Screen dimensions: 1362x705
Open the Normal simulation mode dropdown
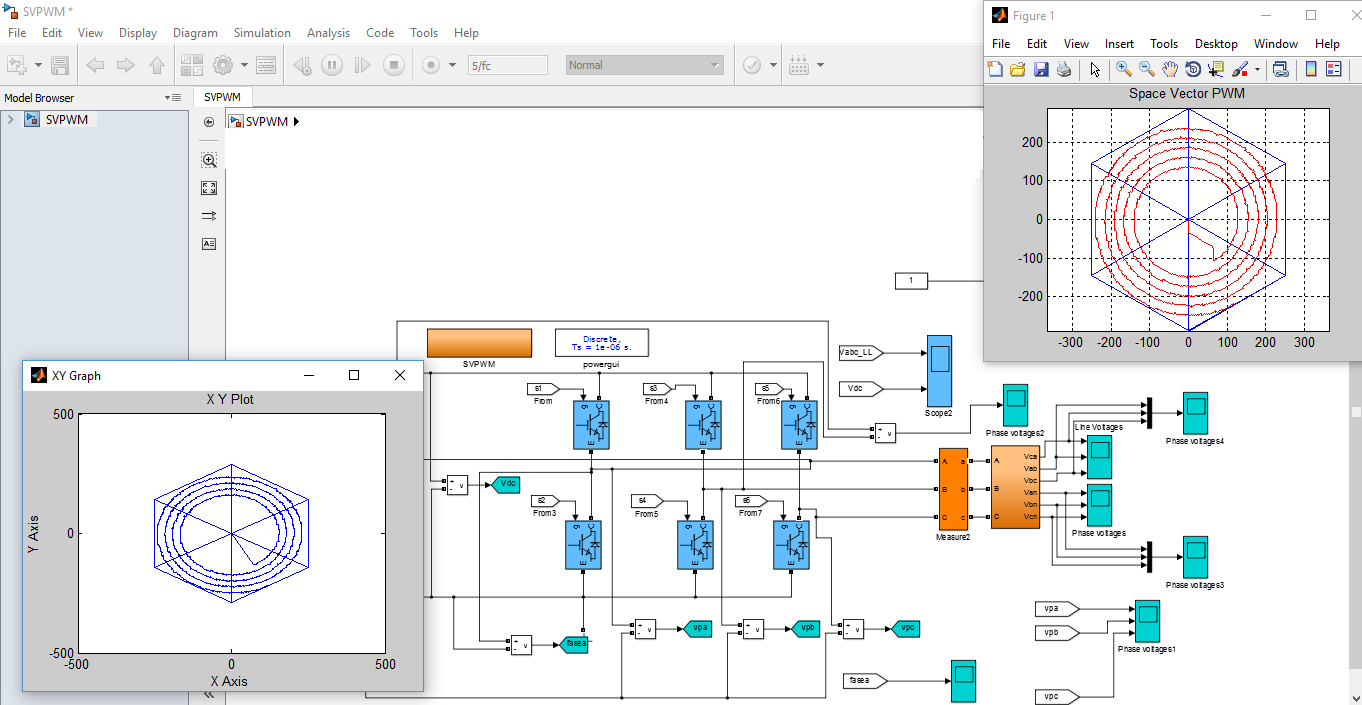(x=644, y=65)
